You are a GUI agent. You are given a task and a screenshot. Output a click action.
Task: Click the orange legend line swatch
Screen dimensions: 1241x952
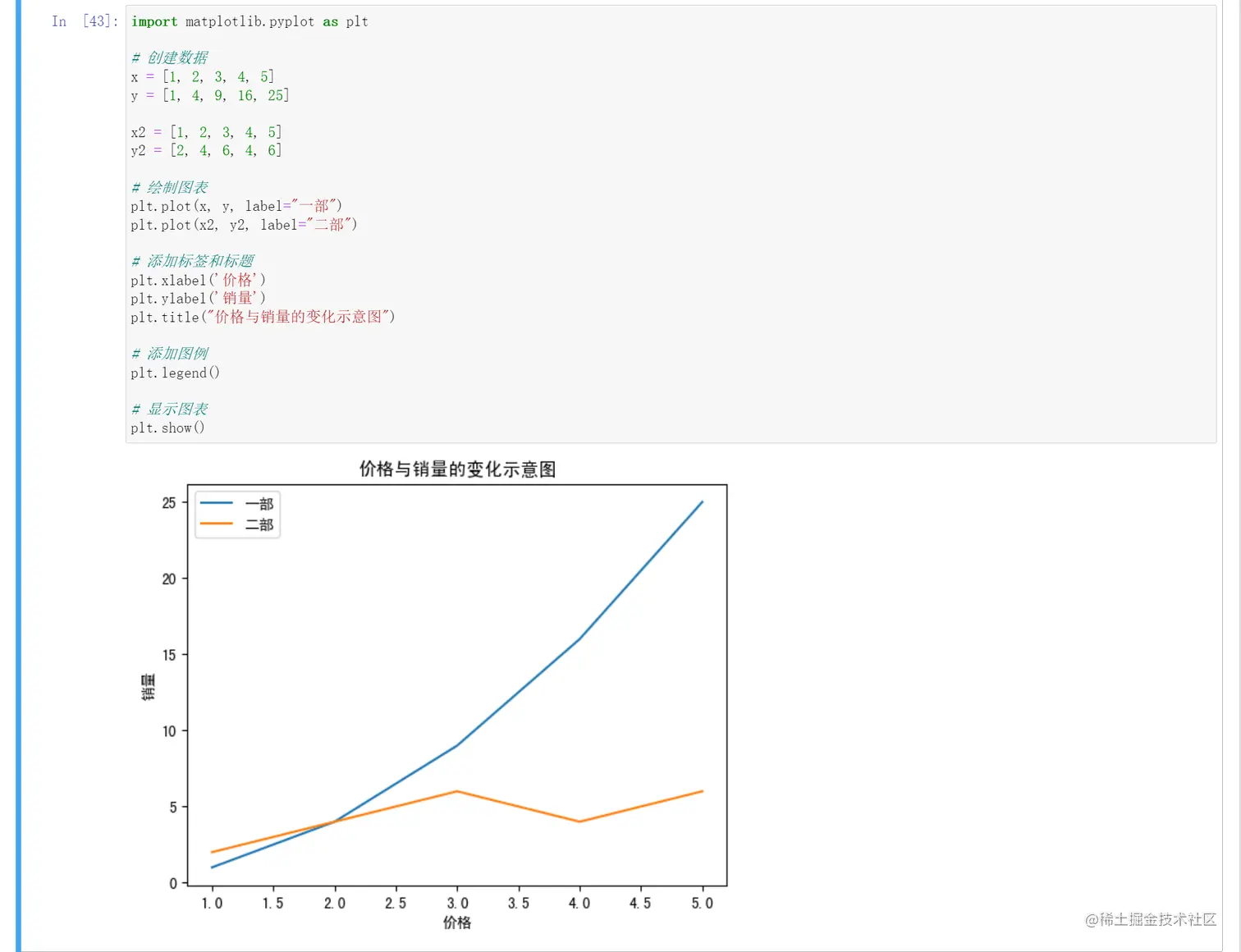(x=217, y=524)
